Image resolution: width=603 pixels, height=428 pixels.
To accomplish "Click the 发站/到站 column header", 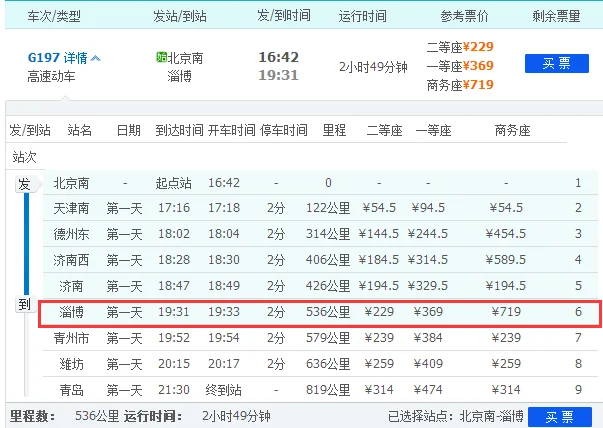I will [x=180, y=16].
